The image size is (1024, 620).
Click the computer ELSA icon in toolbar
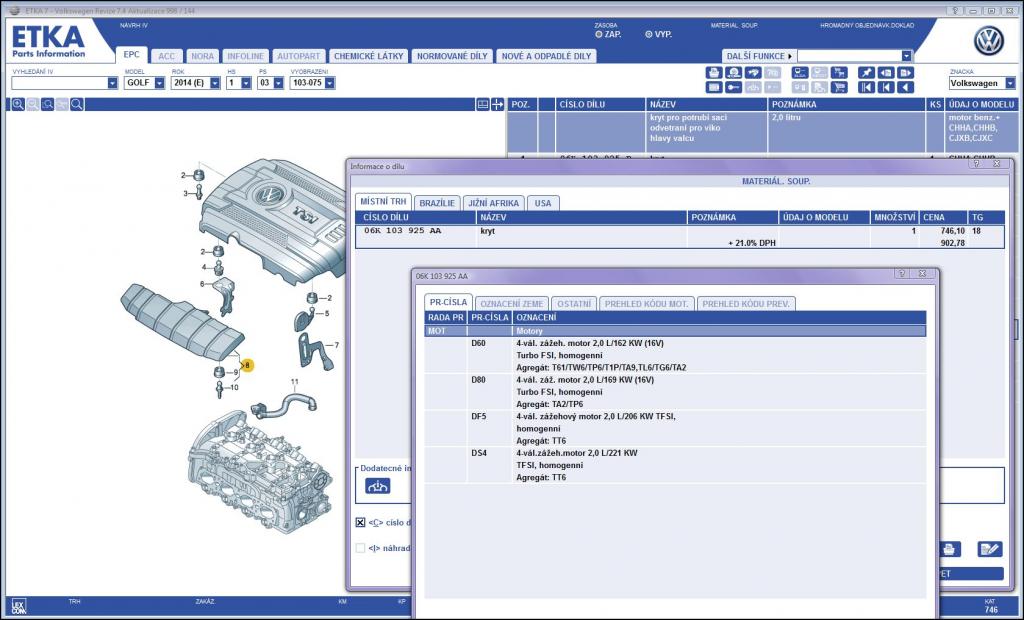(x=800, y=73)
